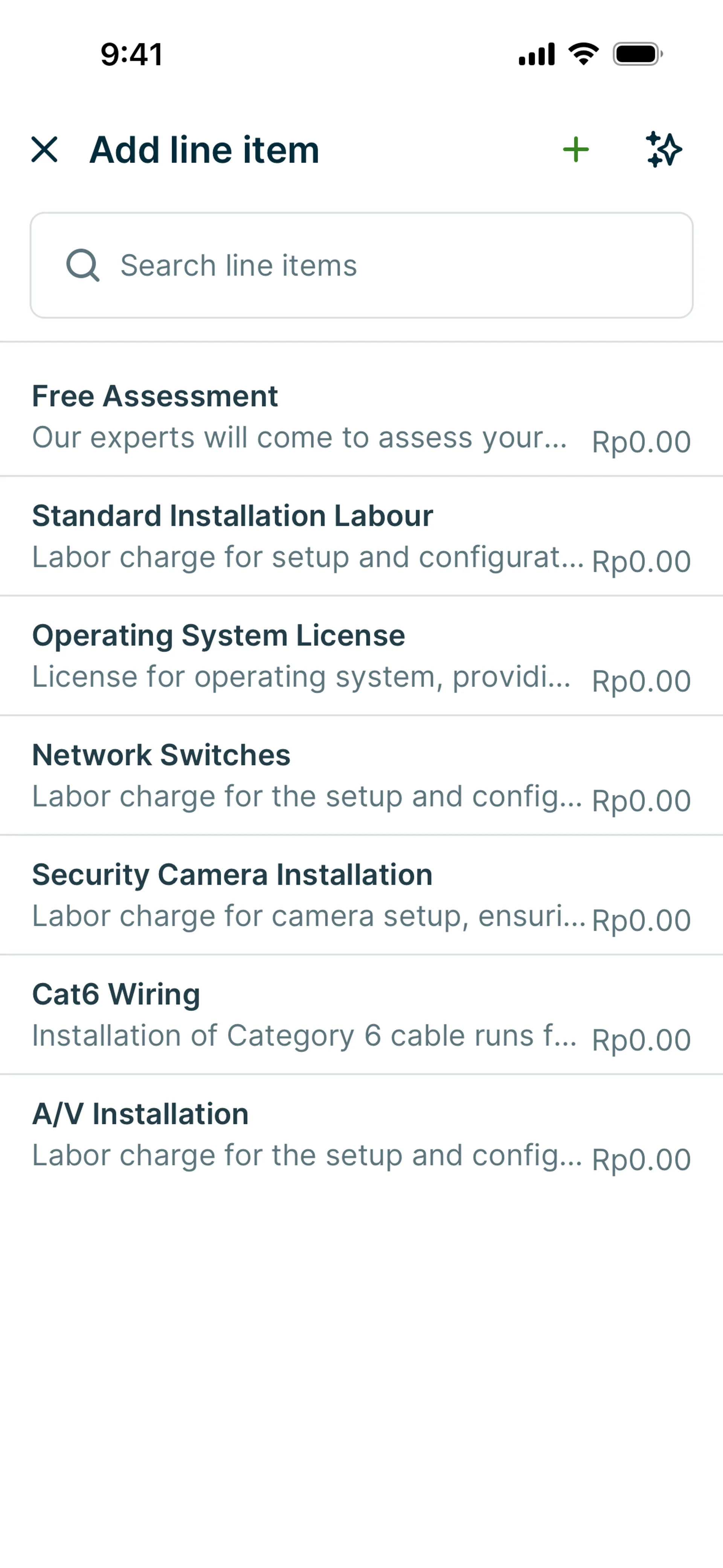Select the A/V Installation item
This screenshot has height=1568, width=723.
pos(140,1114)
